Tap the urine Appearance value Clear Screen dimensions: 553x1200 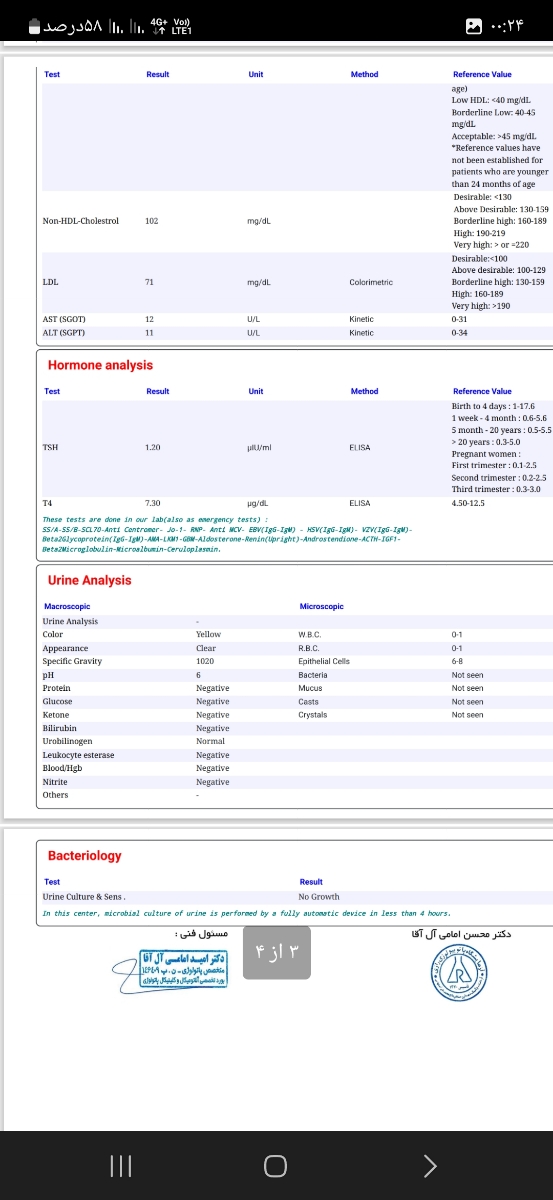point(206,647)
